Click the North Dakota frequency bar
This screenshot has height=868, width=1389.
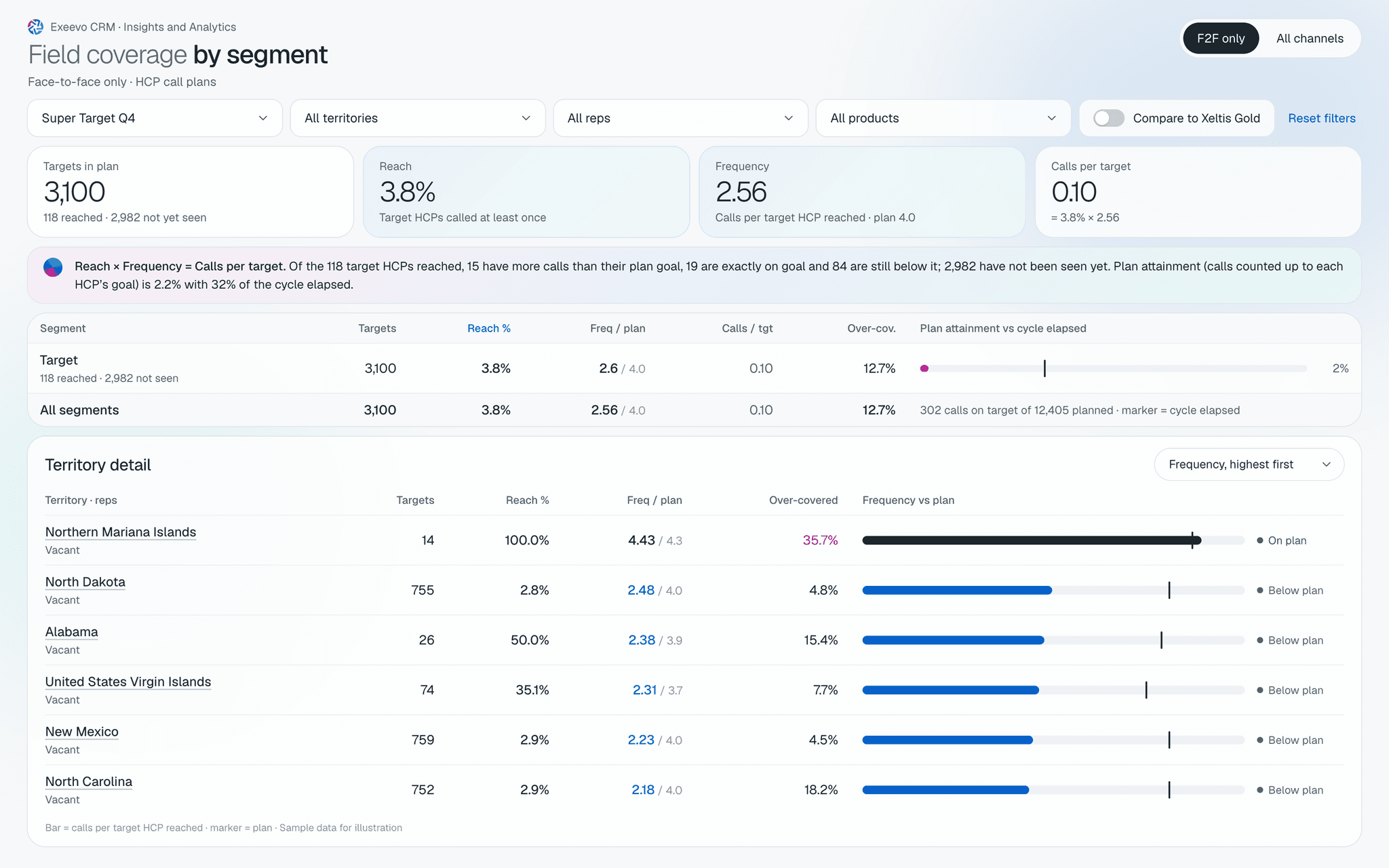coord(1053,590)
